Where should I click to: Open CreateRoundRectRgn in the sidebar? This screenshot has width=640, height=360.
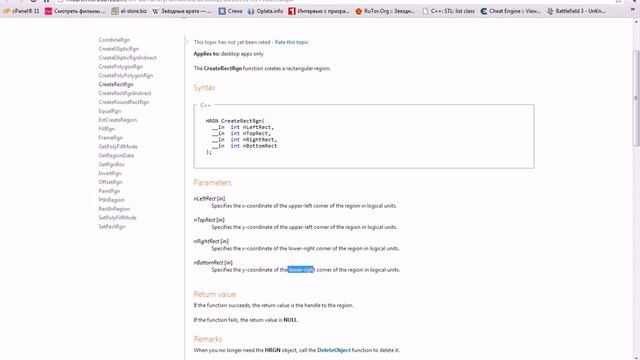(124, 102)
